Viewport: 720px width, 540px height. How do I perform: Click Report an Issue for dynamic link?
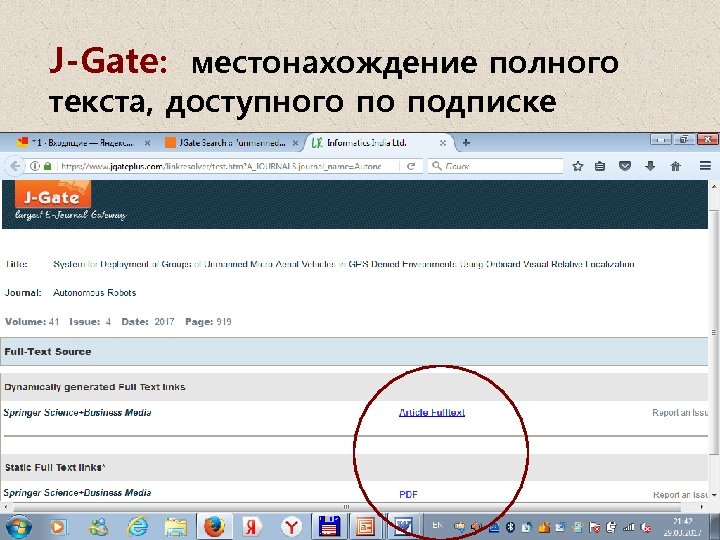tap(680, 413)
